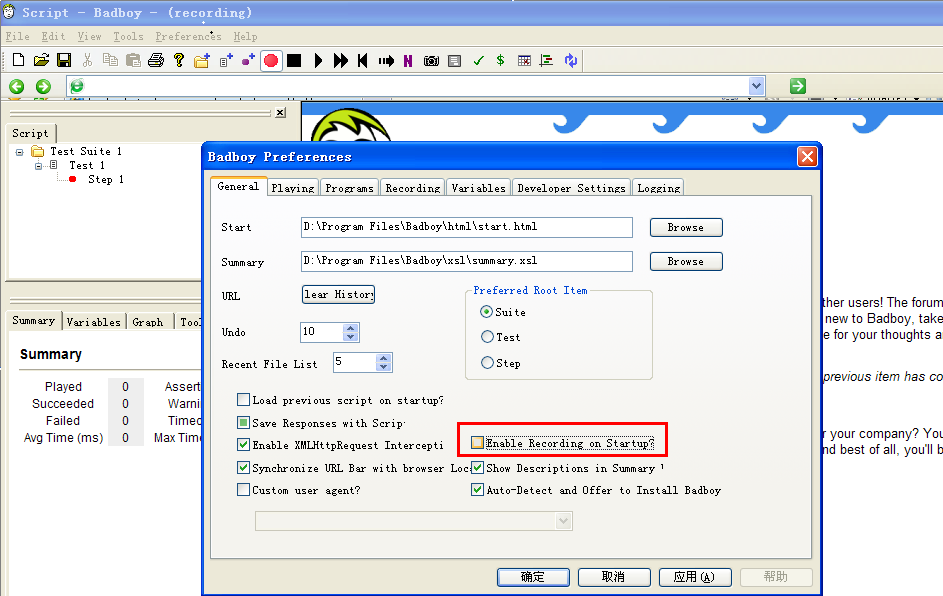Screen dimensions: 943x596
Task: Toggle Synchronize URL Bar checkbox
Action: point(244,467)
